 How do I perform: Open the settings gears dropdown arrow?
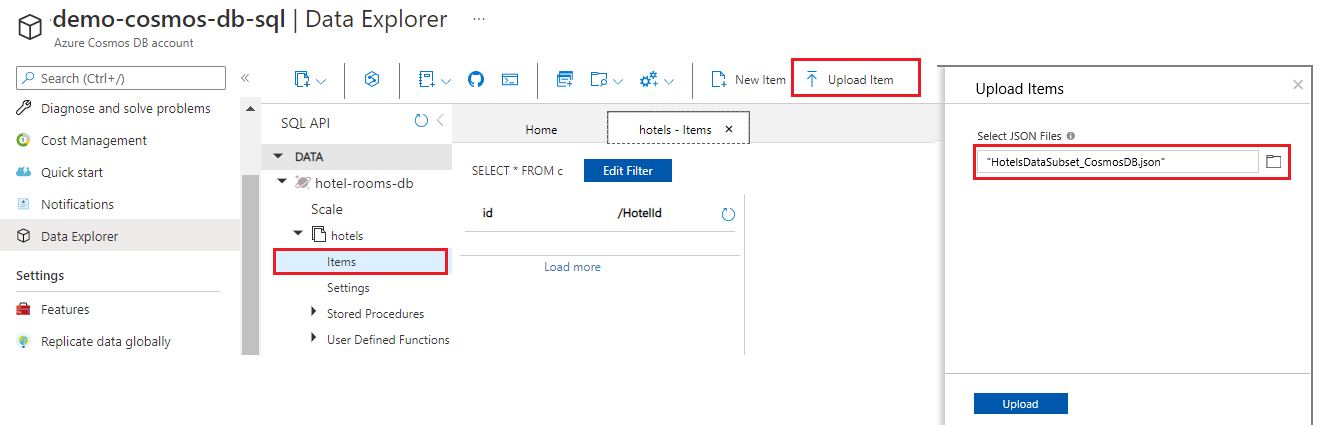tap(669, 81)
